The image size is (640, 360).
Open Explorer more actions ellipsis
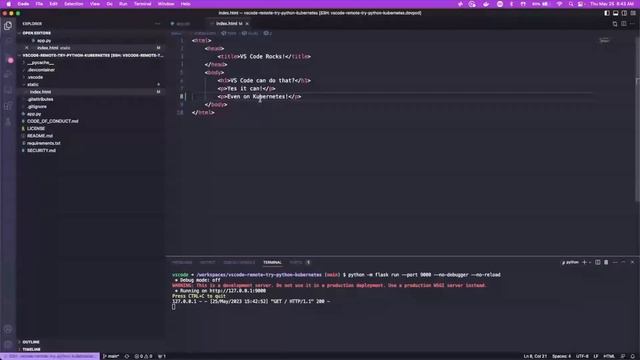pos(158,24)
